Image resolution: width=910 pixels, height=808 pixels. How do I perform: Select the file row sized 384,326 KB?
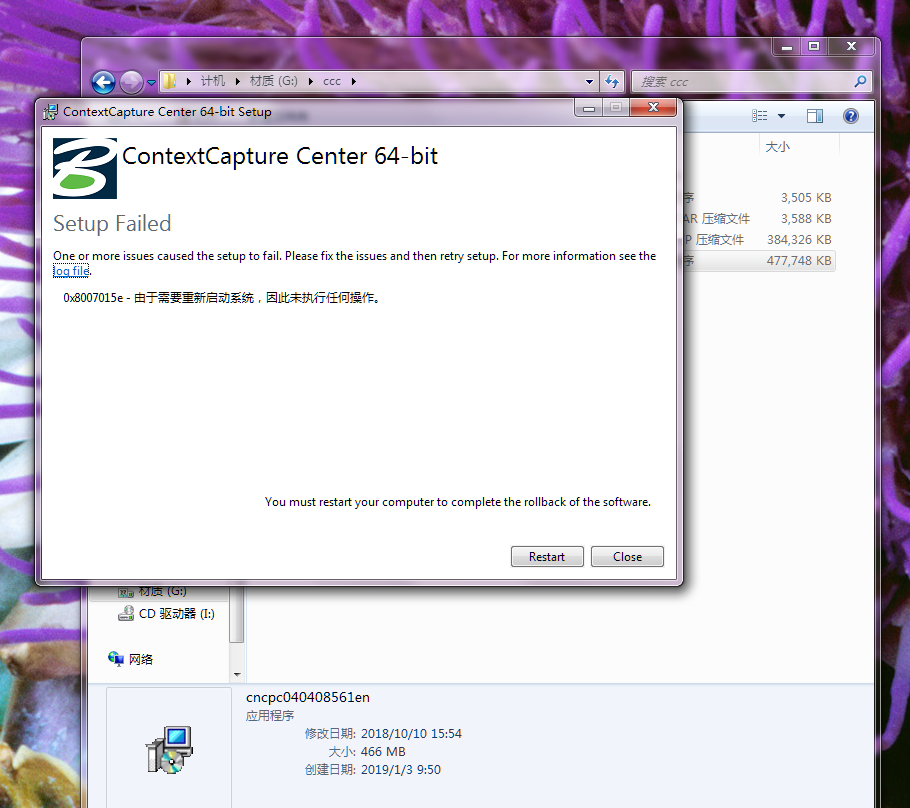(x=760, y=240)
